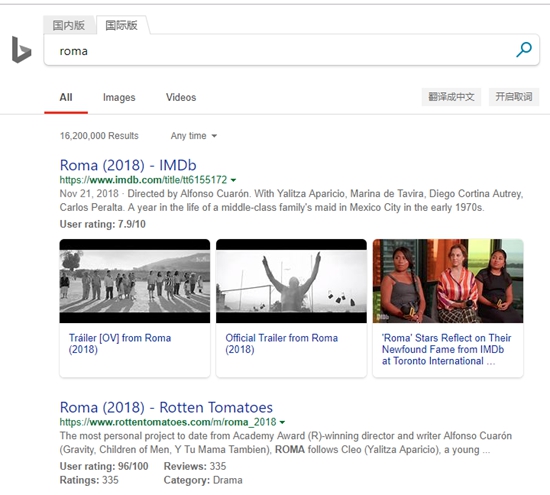Click the Ratings: 335 text
This screenshot has width=550, height=495.
pos(89,480)
